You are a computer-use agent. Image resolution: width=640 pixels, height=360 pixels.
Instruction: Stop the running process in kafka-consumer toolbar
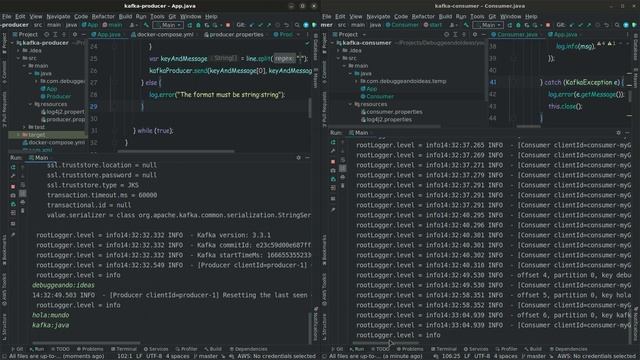(x=548, y=25)
